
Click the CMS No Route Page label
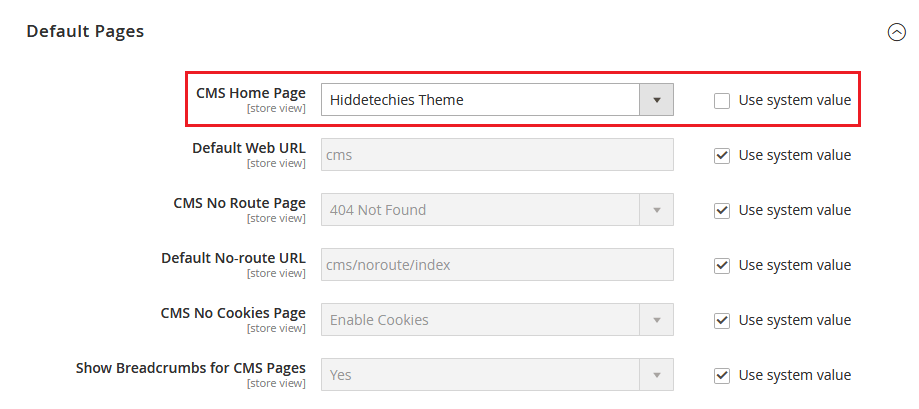[x=239, y=203]
